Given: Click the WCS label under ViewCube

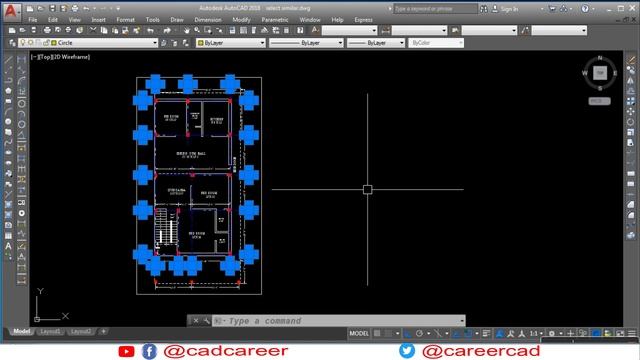Looking at the screenshot, I should pos(599,101).
